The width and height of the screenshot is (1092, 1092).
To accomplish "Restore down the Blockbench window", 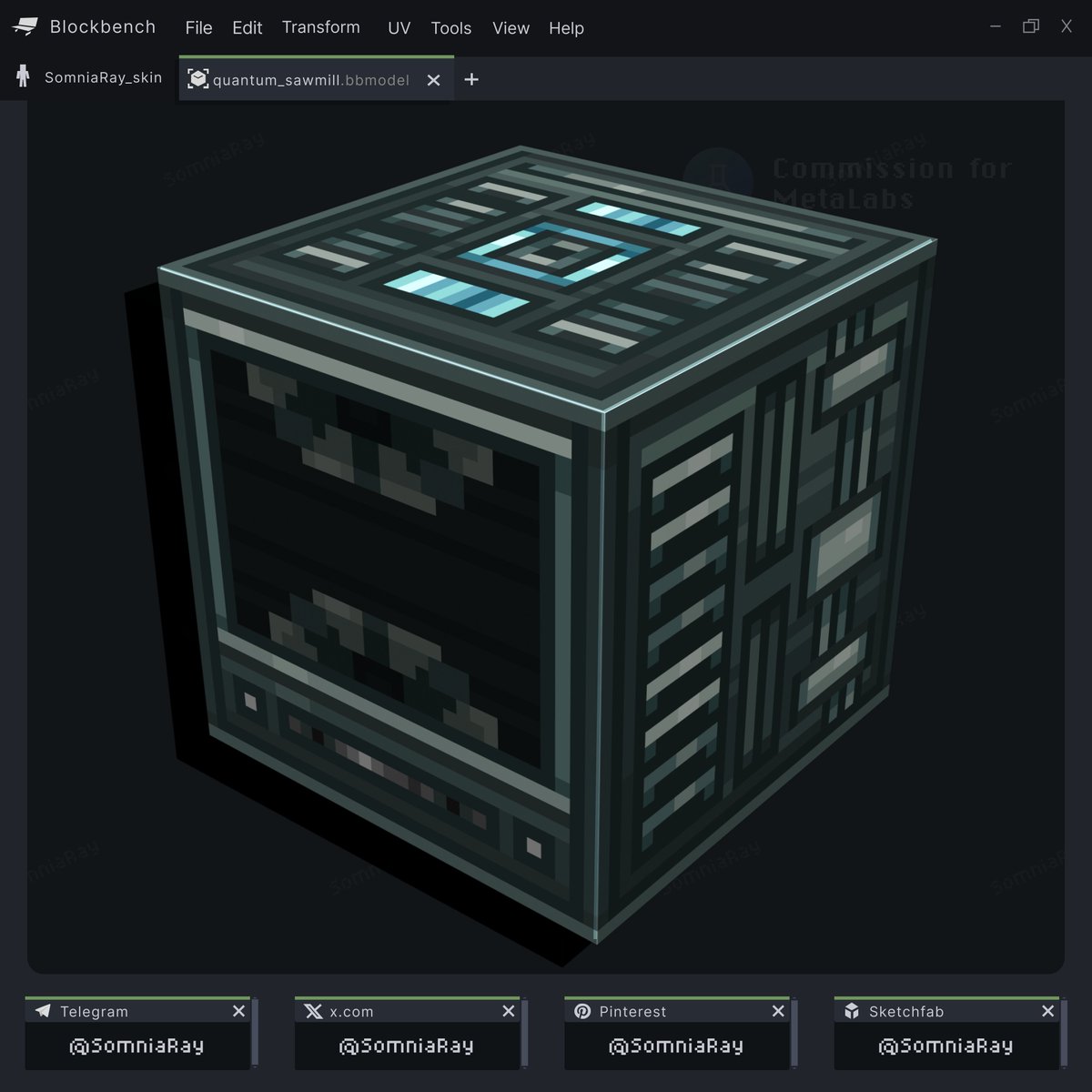I will point(1031,26).
